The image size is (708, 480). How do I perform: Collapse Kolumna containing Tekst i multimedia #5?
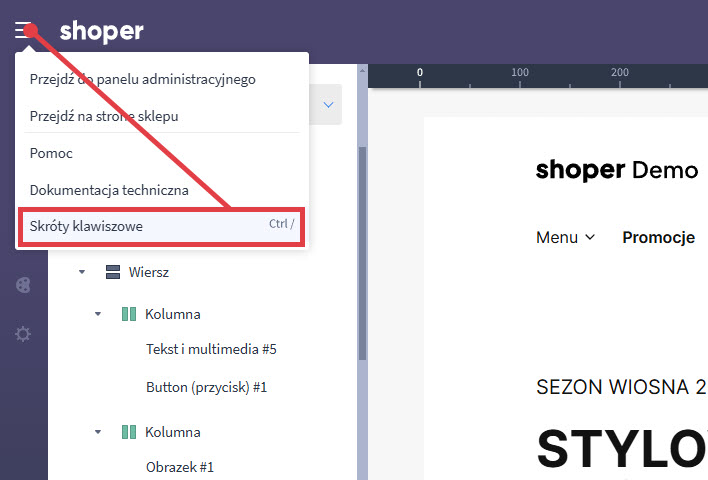click(98, 314)
